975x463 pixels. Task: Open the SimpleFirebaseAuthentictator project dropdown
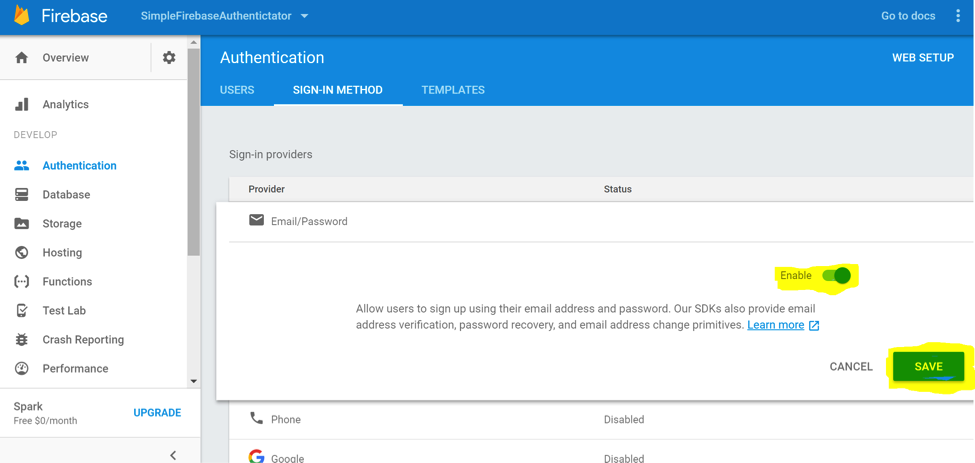[224, 16]
